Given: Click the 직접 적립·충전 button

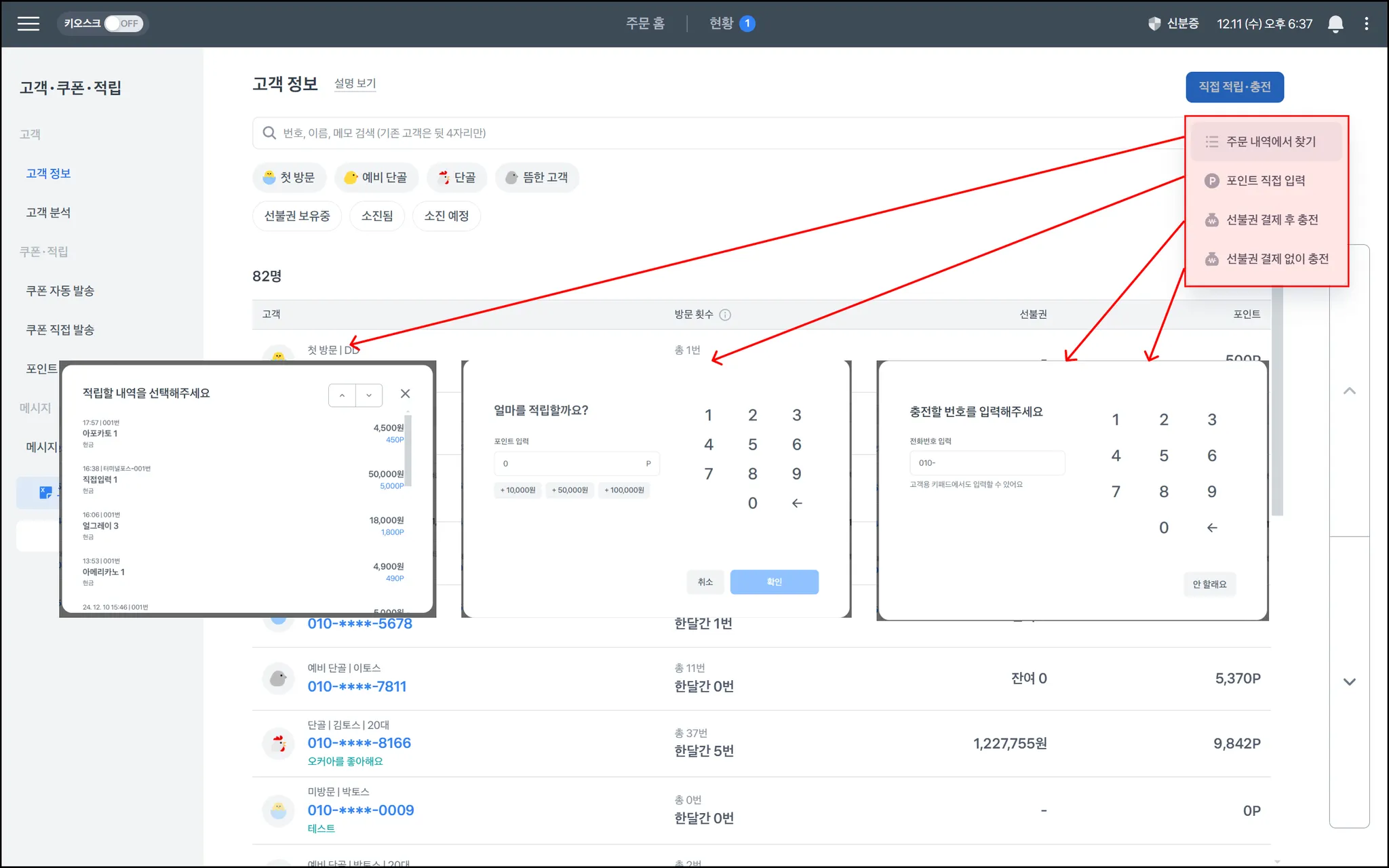Looking at the screenshot, I should click(1234, 87).
